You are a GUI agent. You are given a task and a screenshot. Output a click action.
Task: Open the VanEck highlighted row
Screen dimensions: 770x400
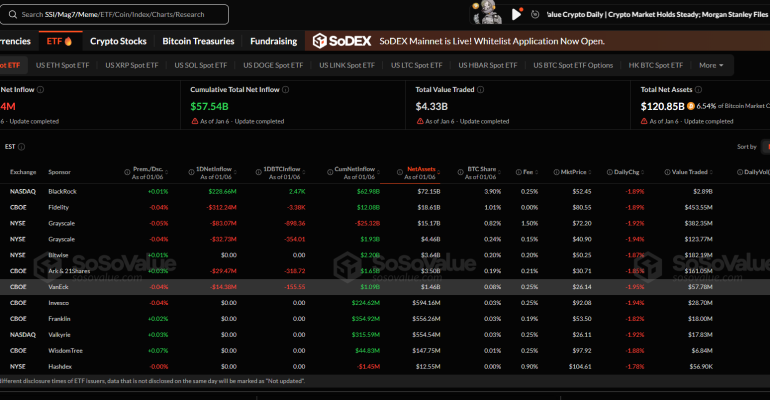pyautogui.click(x=385, y=287)
